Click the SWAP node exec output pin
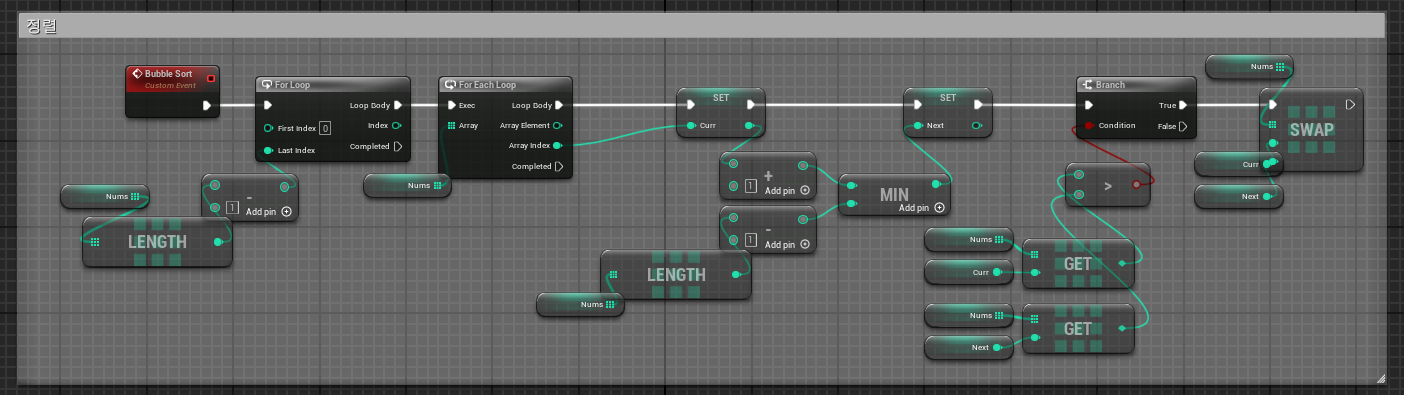This screenshot has width=1404, height=395. tap(1350, 104)
